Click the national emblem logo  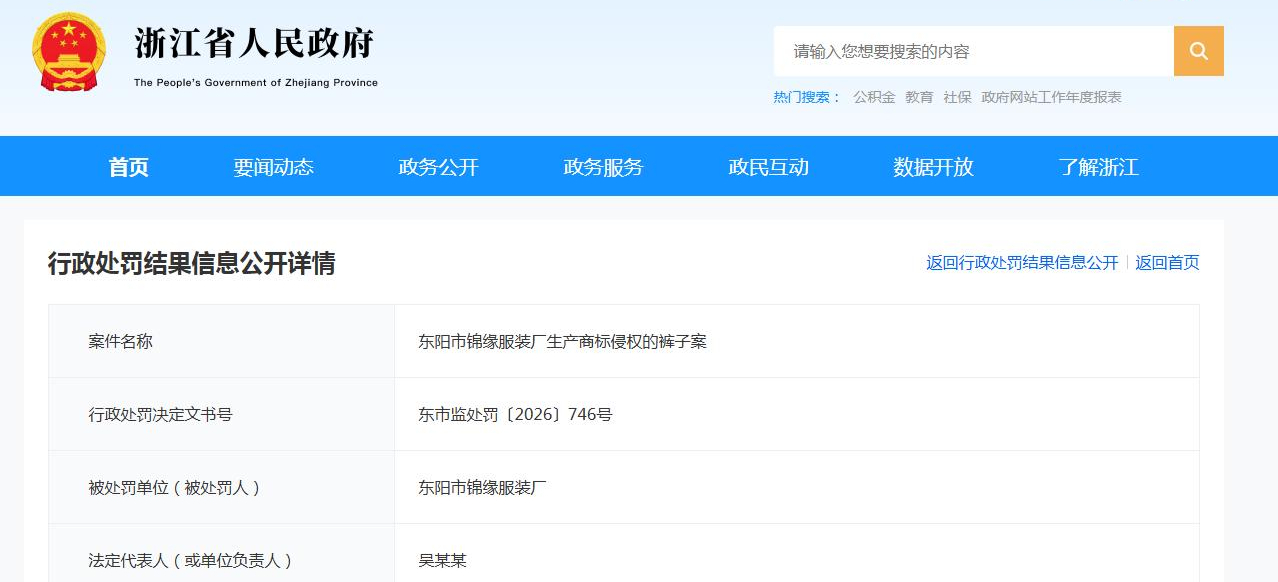pyautogui.click(x=68, y=51)
